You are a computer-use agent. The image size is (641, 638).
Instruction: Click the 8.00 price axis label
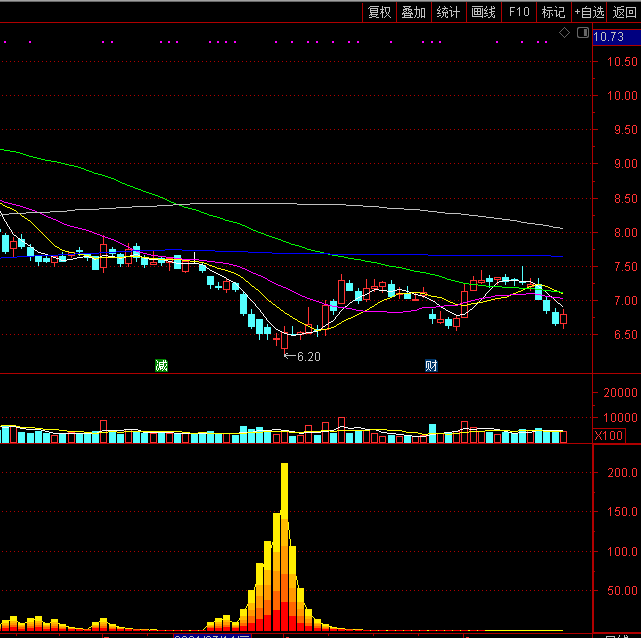625,233
